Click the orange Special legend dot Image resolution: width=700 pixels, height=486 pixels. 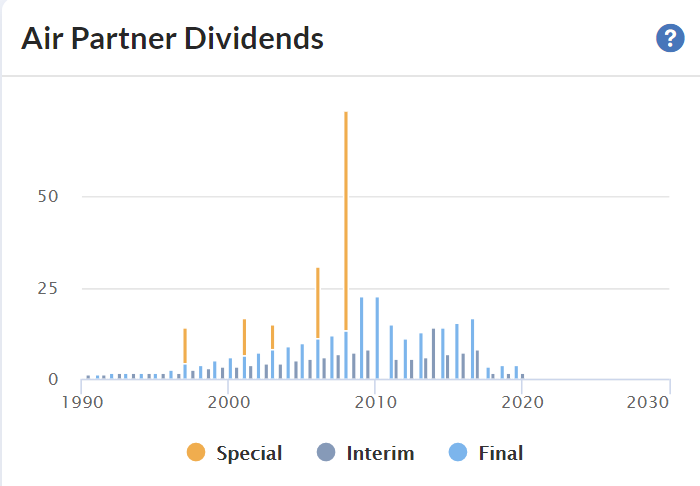196,452
